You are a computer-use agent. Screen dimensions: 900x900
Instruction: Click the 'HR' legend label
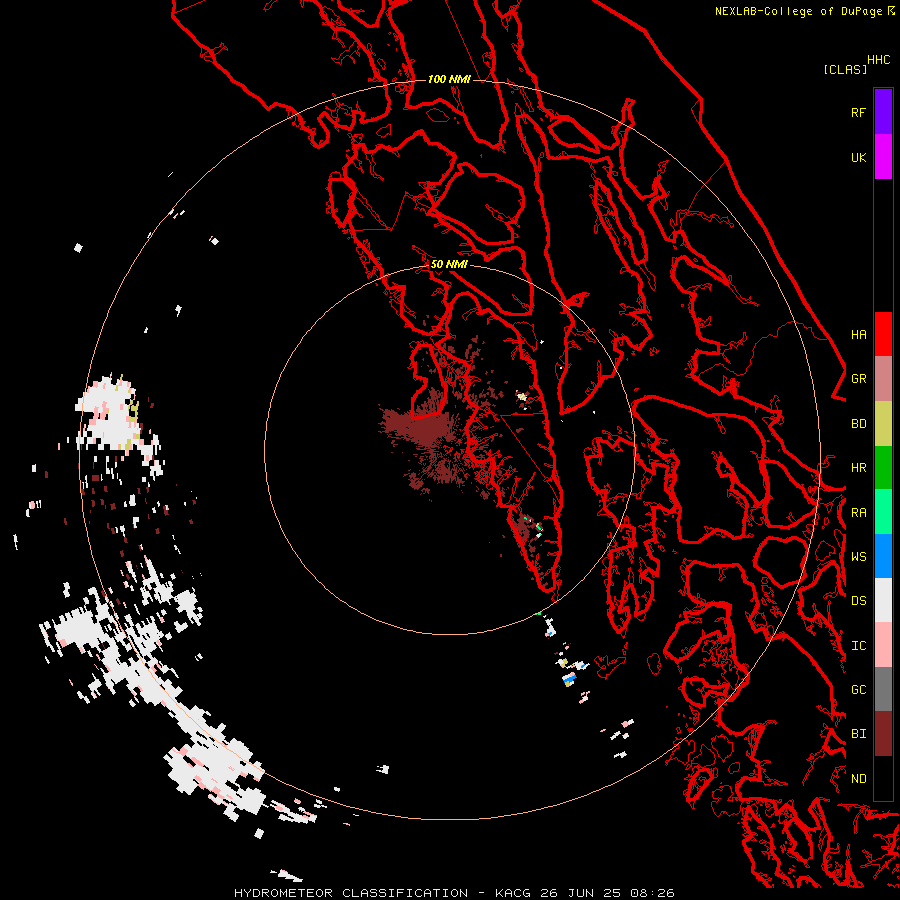click(x=858, y=468)
